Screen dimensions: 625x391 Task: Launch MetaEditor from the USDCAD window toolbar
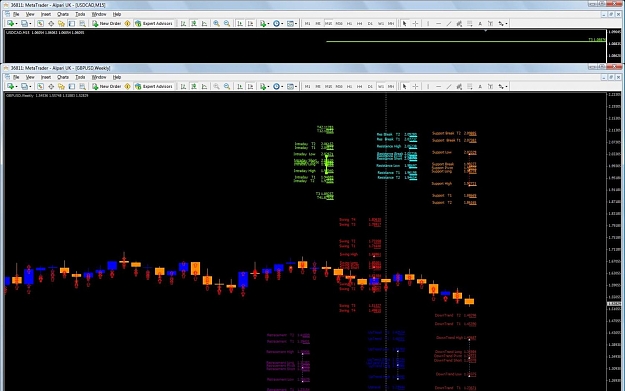[128, 24]
